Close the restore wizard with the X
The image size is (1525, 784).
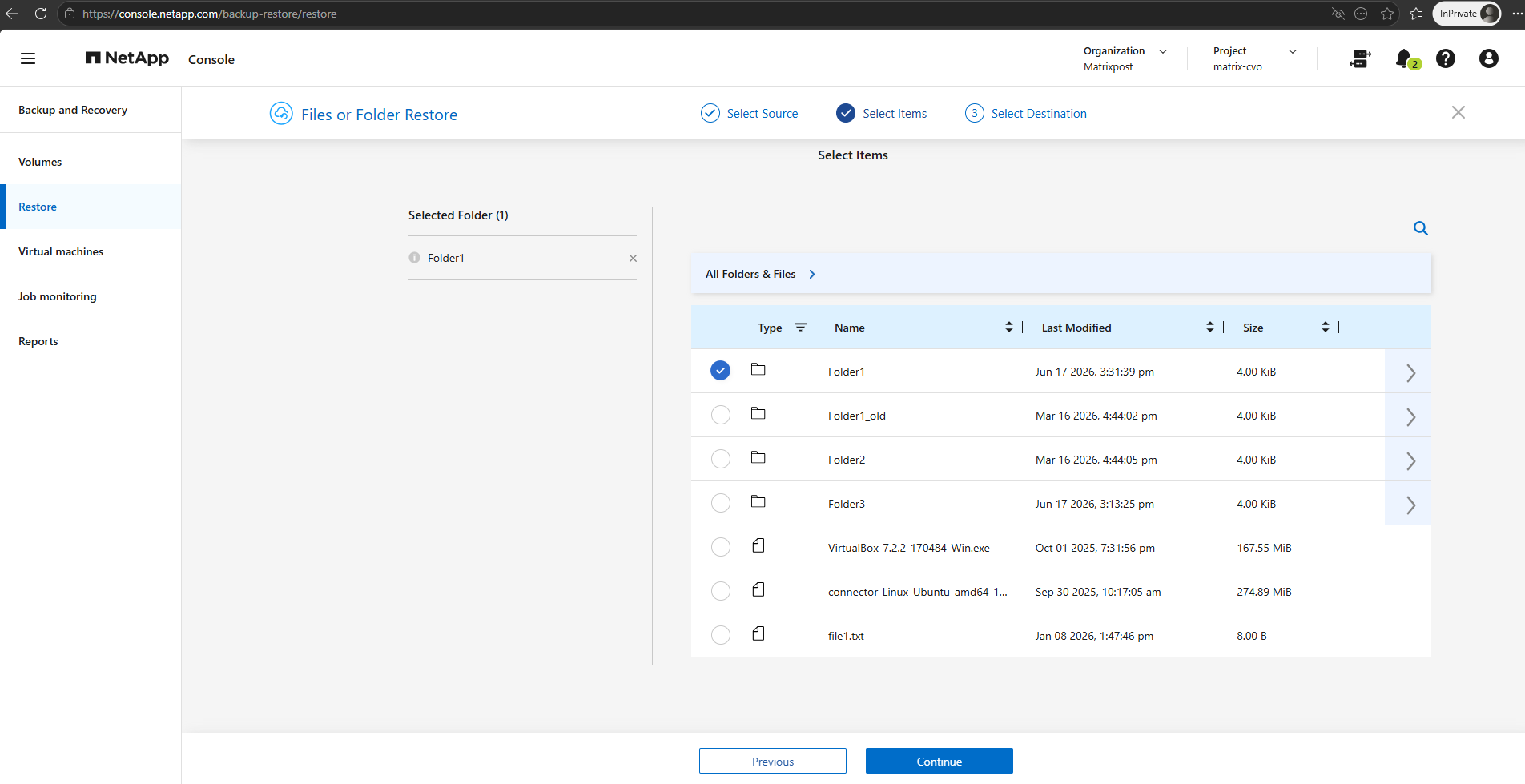tap(1459, 112)
